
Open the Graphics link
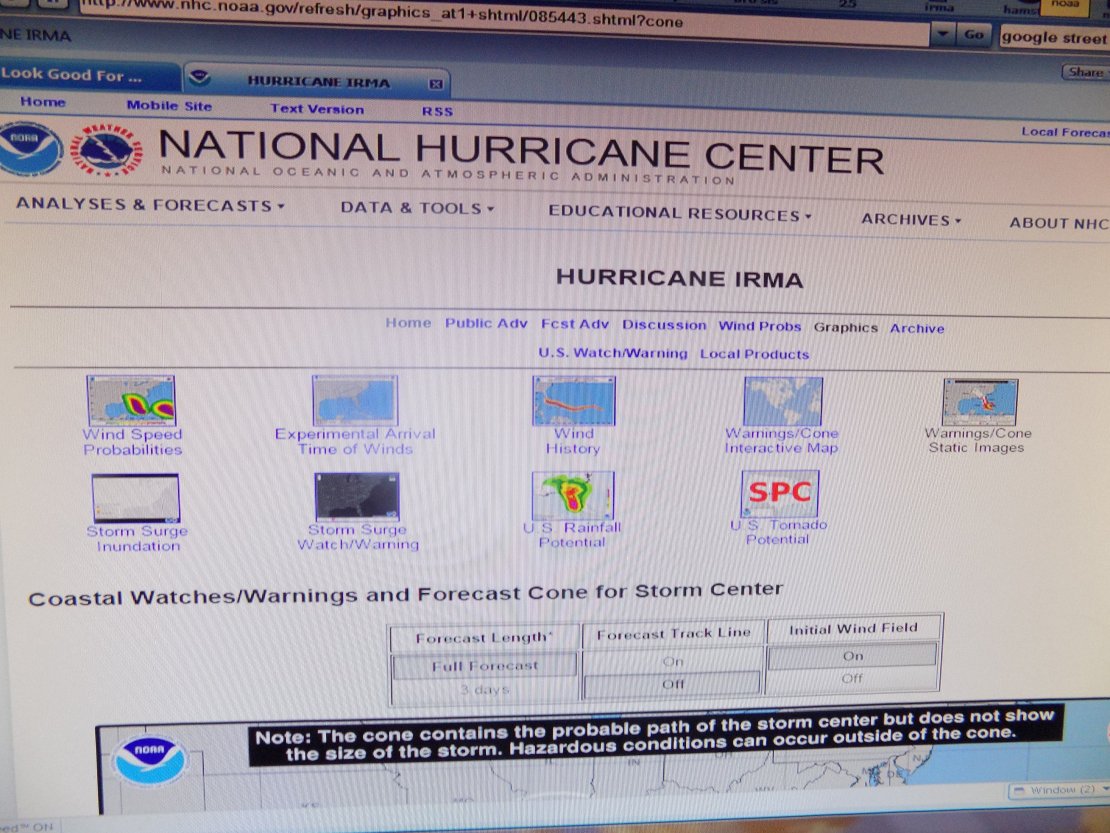pyautogui.click(x=845, y=328)
